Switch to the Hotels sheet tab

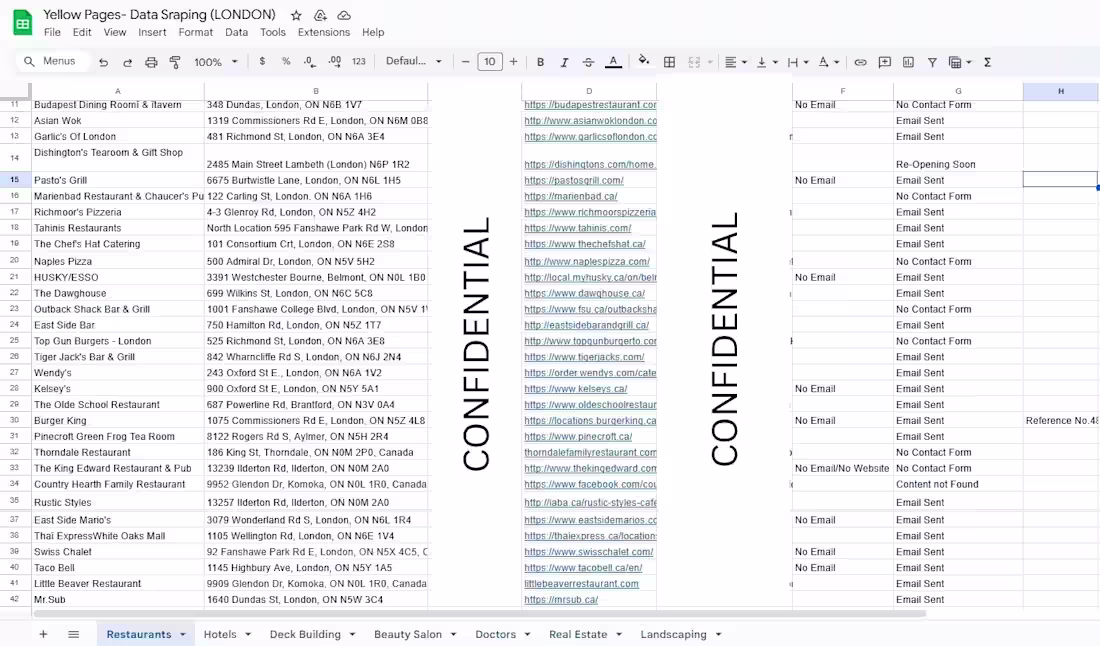pyautogui.click(x=220, y=634)
